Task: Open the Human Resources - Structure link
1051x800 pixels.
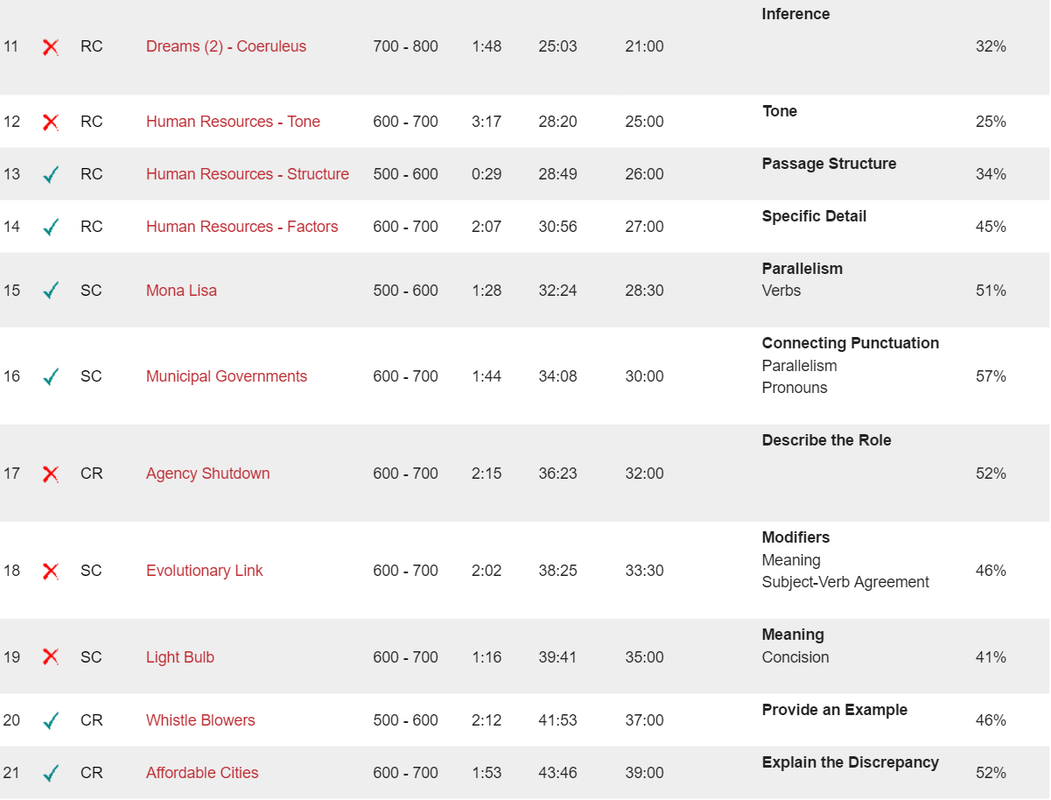Action: [247, 174]
